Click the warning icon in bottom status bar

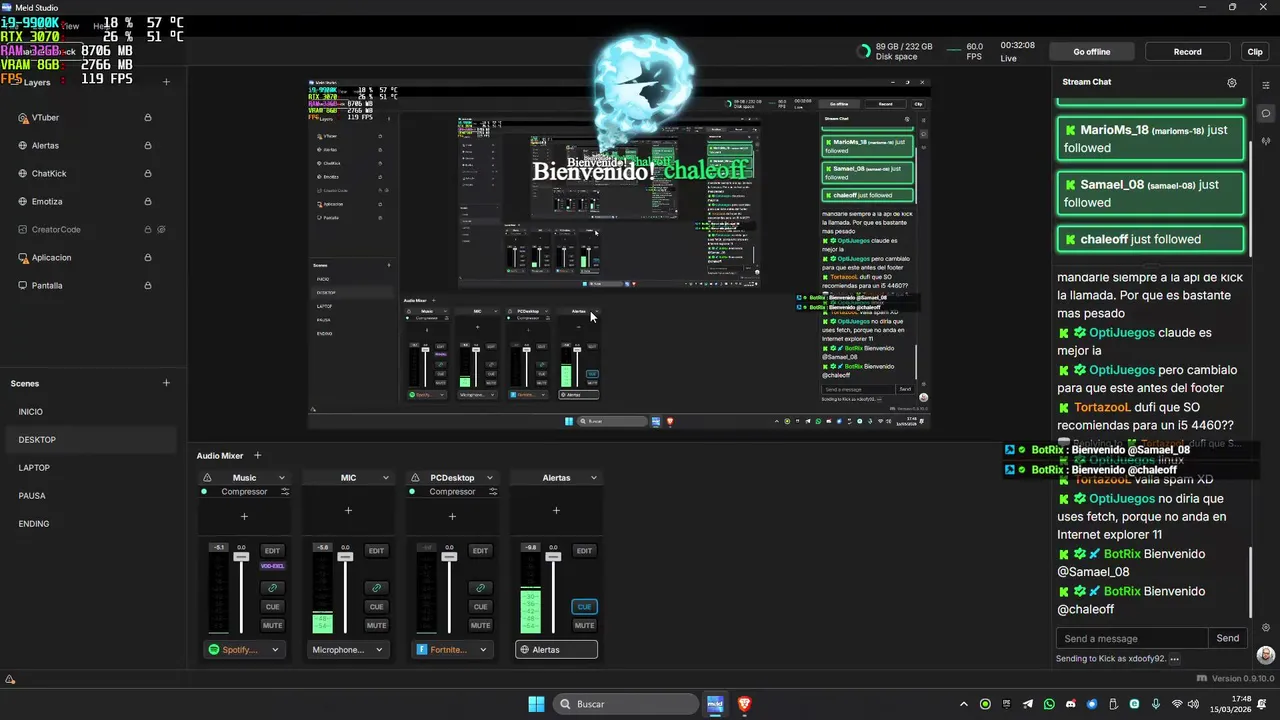10,679
